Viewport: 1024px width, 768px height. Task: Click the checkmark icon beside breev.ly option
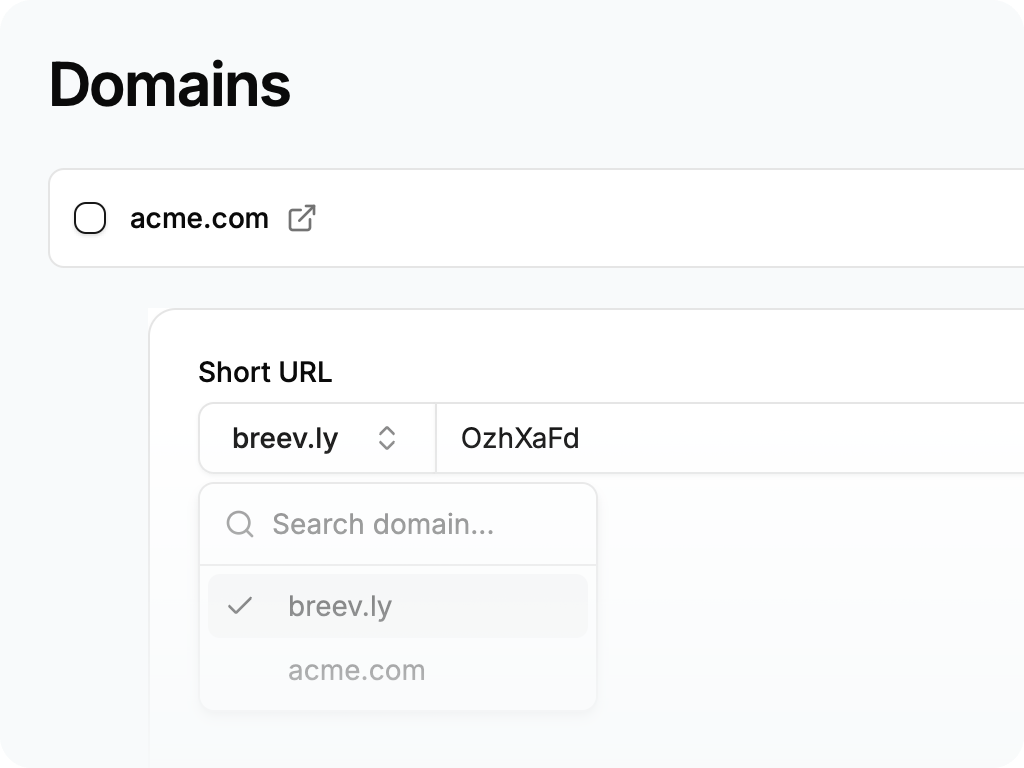pos(240,606)
